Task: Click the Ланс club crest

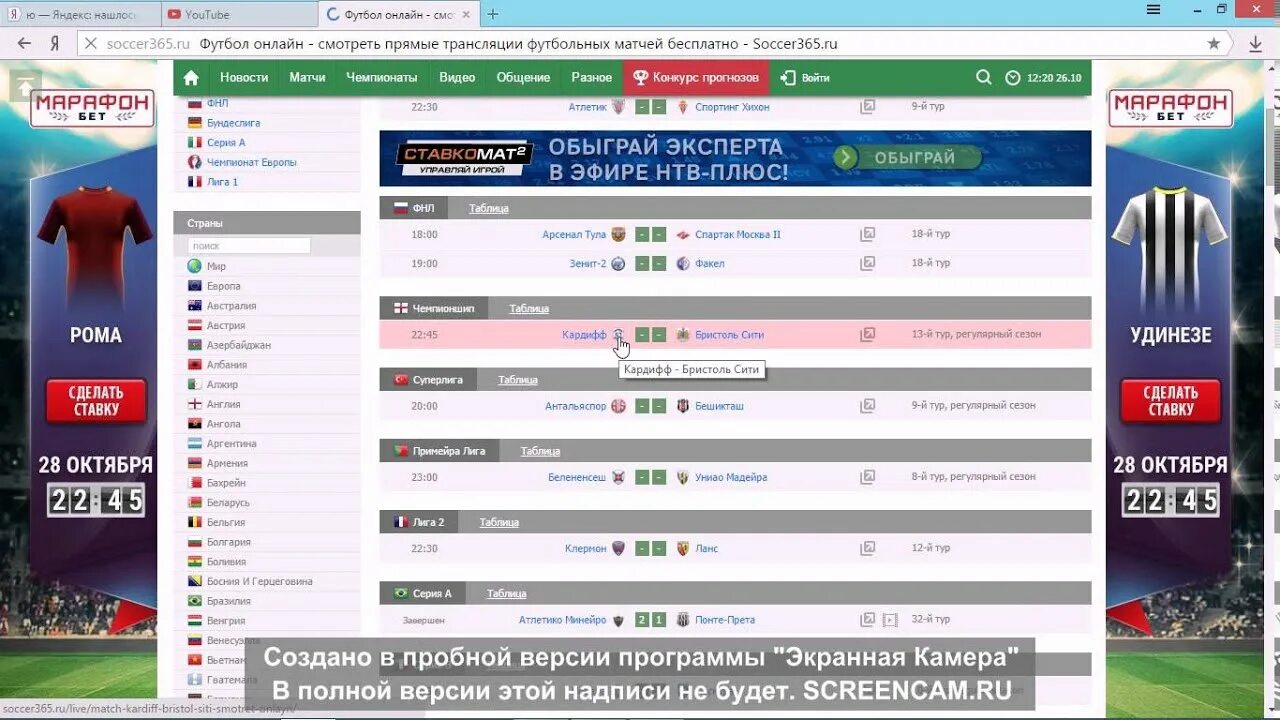Action: coord(683,548)
